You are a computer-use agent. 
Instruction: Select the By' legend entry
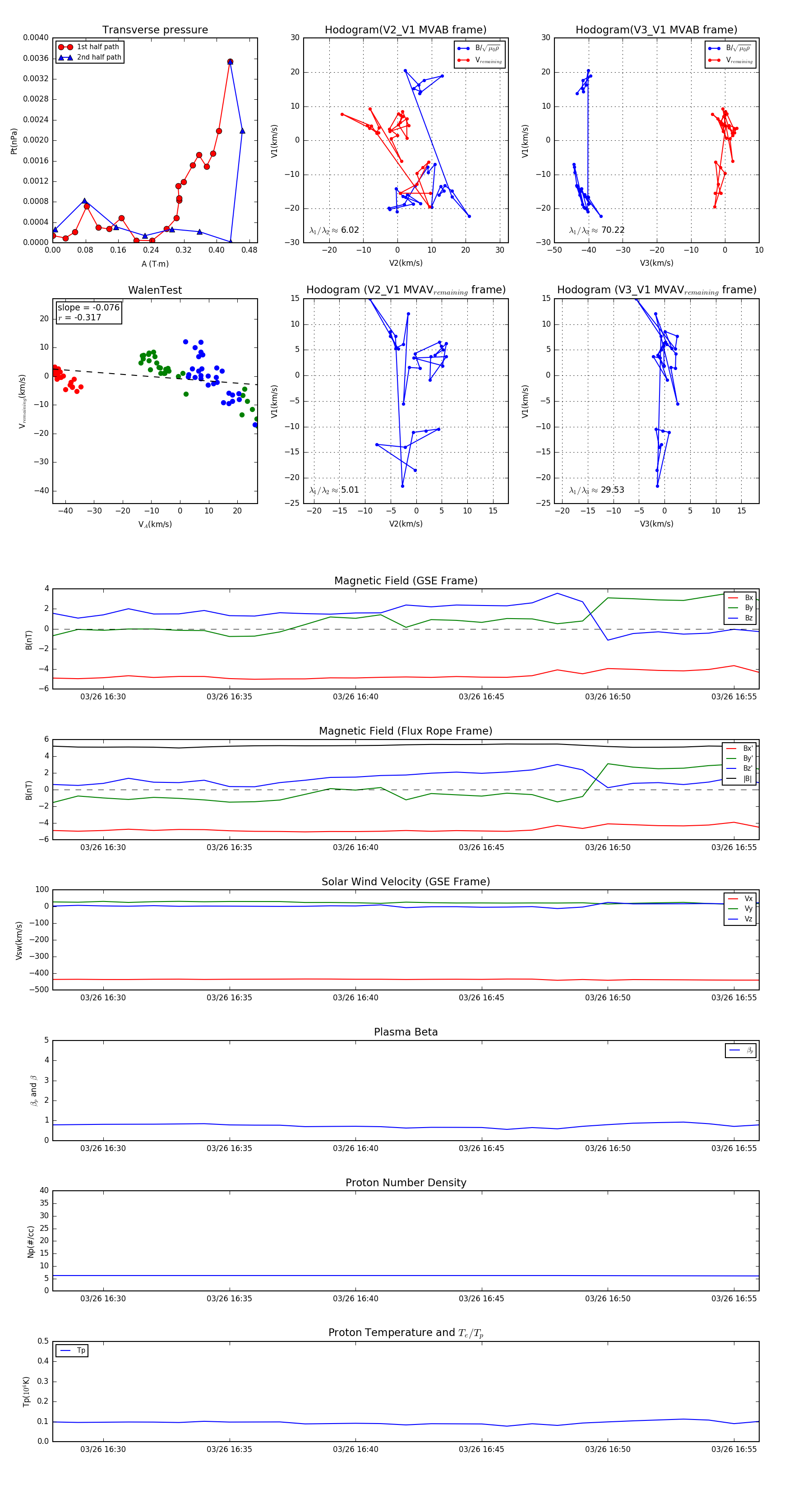[x=740, y=758]
